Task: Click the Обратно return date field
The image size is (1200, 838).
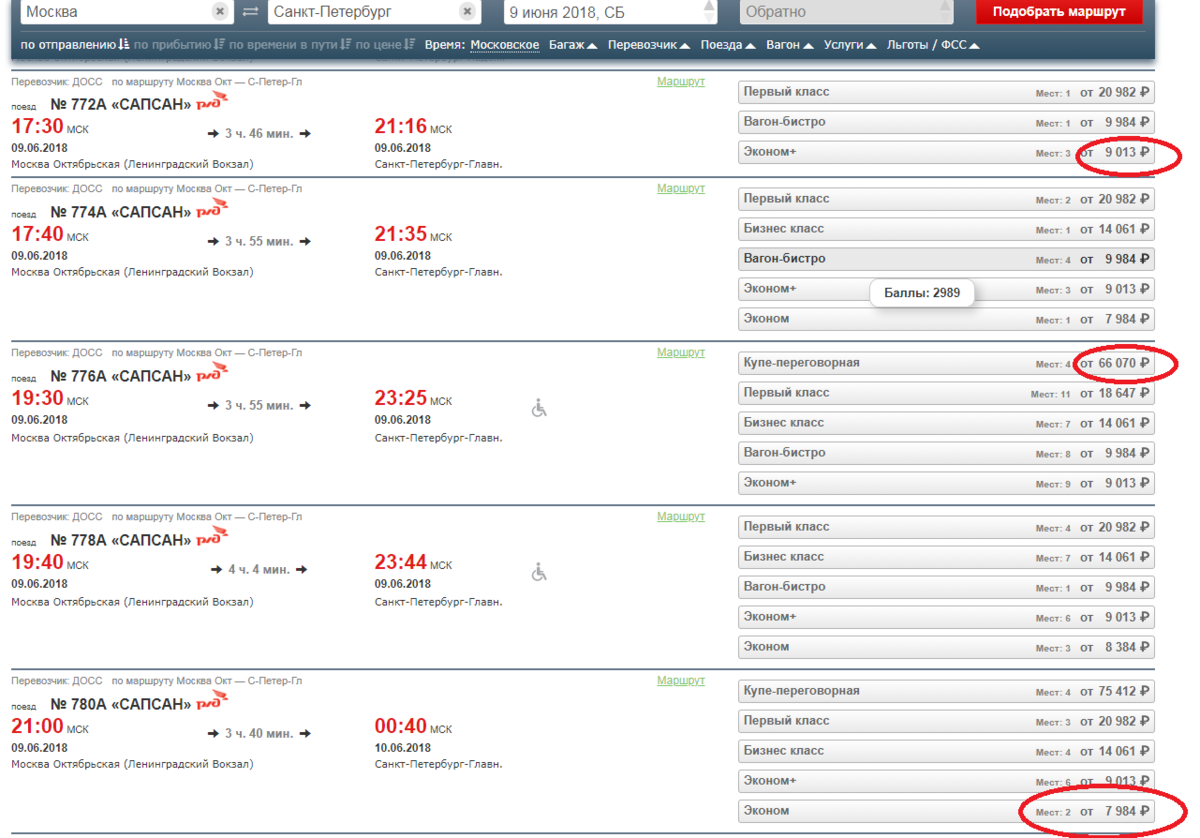Action: (847, 12)
